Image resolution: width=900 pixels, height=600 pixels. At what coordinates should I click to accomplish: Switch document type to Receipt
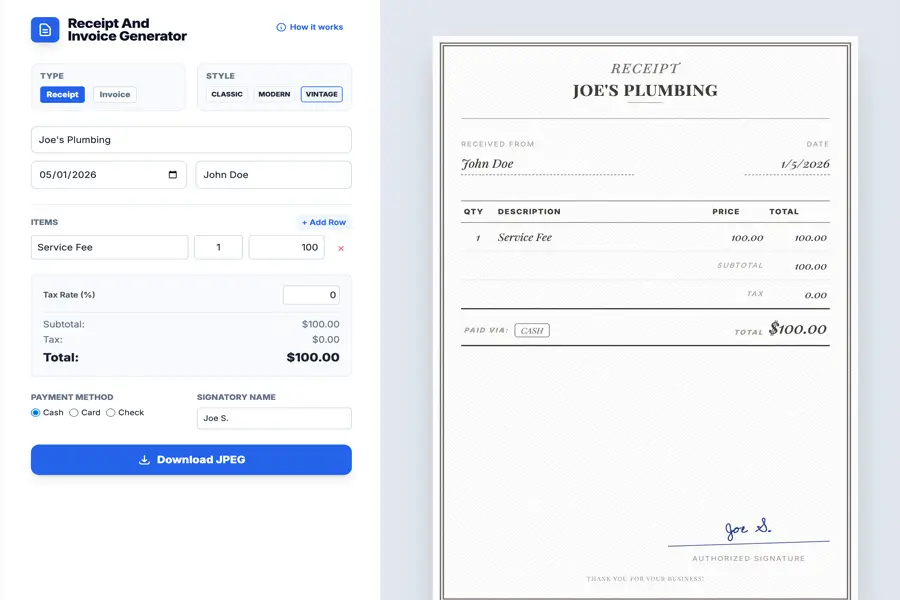click(x=62, y=95)
